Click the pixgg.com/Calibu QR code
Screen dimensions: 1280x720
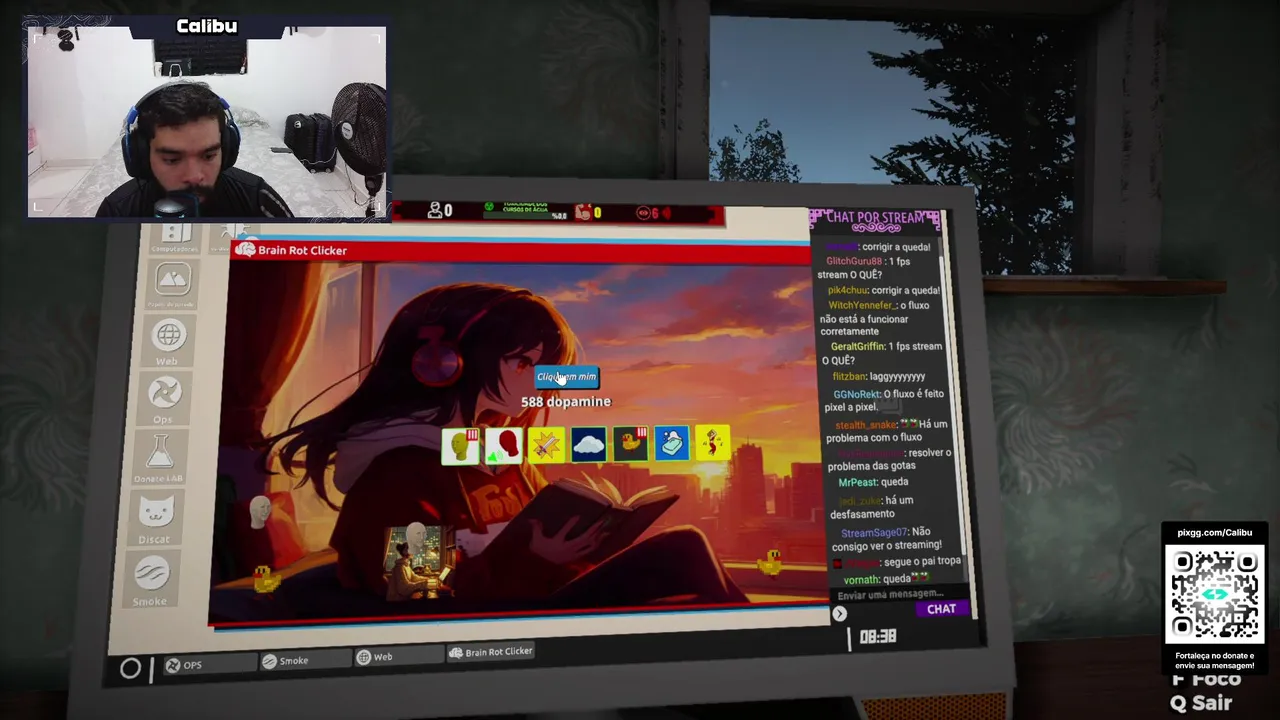pos(1214,594)
